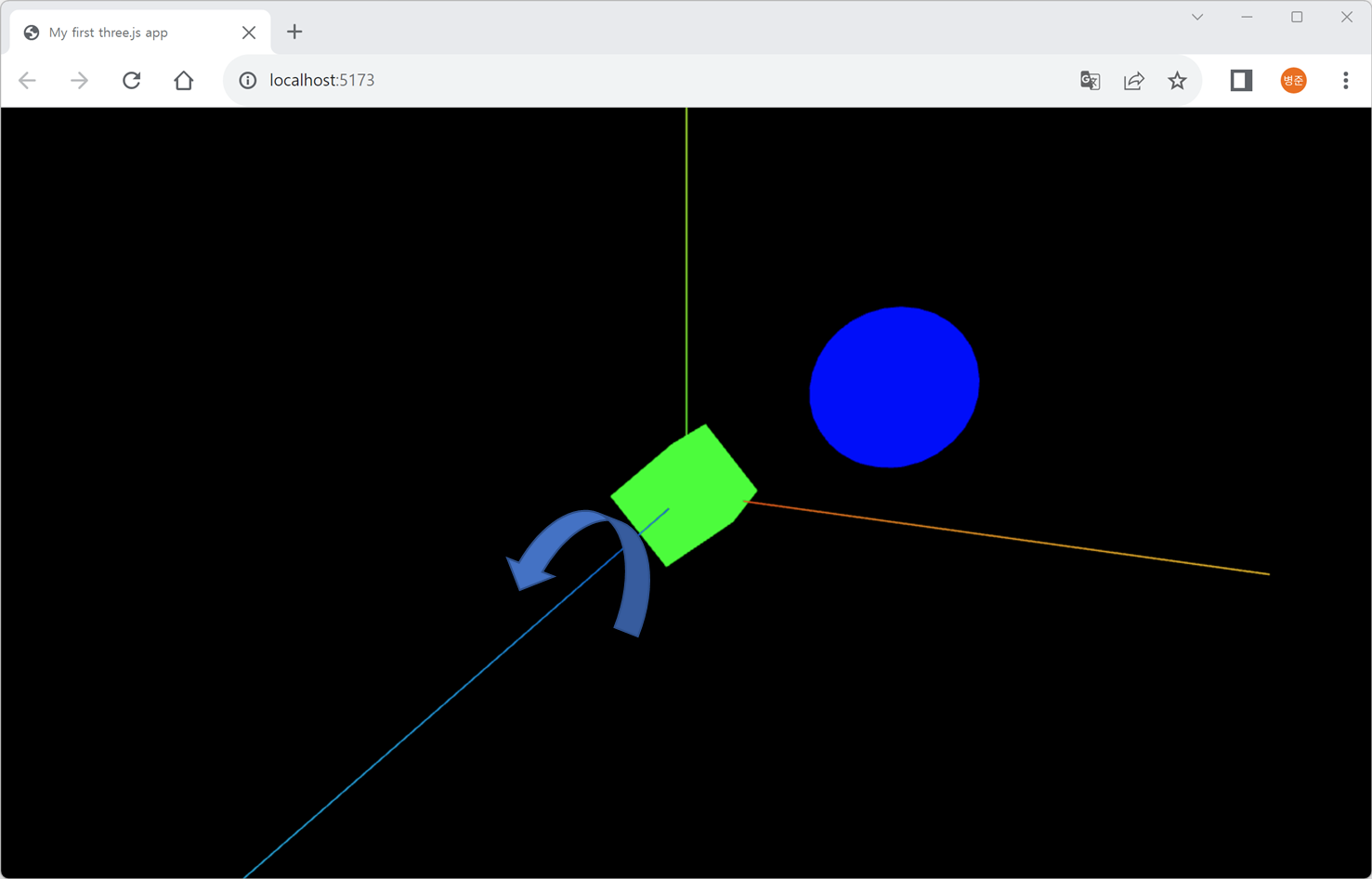Viewport: 1372px width, 879px height.
Task: Maximize the browser window
Action: (x=1297, y=17)
